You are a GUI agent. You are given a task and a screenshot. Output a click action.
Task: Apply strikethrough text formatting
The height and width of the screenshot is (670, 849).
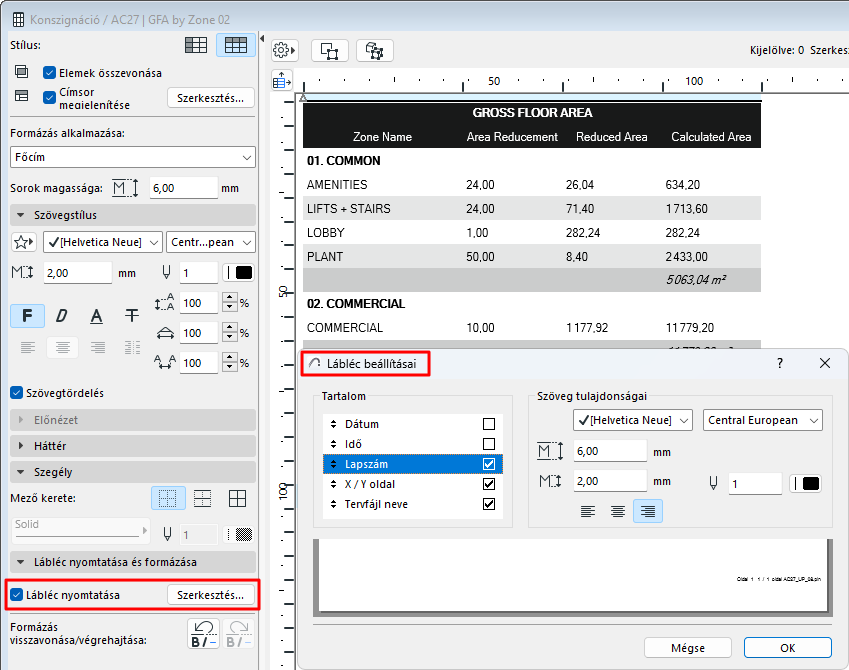131,316
